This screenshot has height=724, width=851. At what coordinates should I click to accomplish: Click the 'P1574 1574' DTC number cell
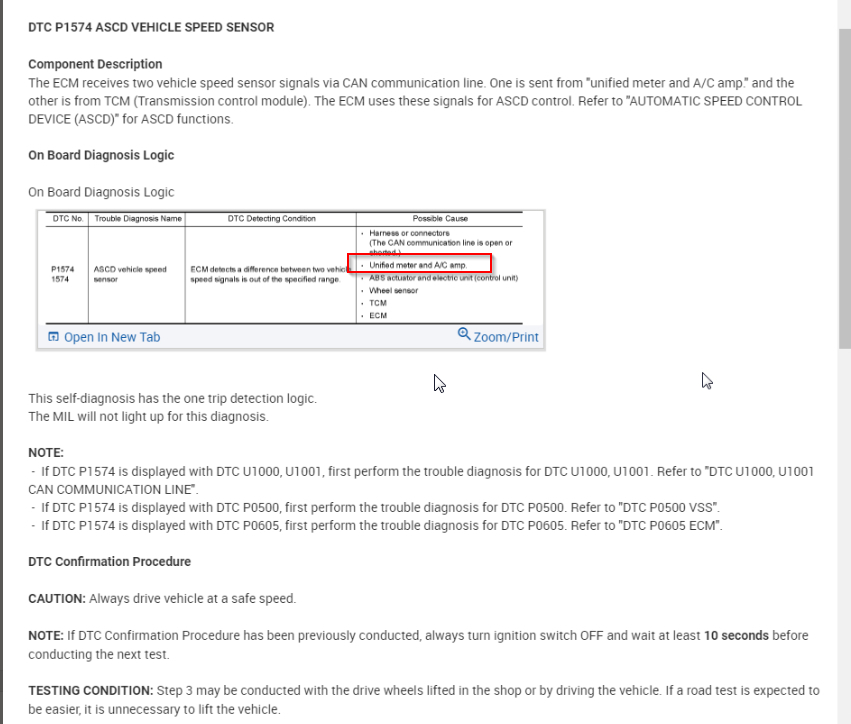point(62,274)
